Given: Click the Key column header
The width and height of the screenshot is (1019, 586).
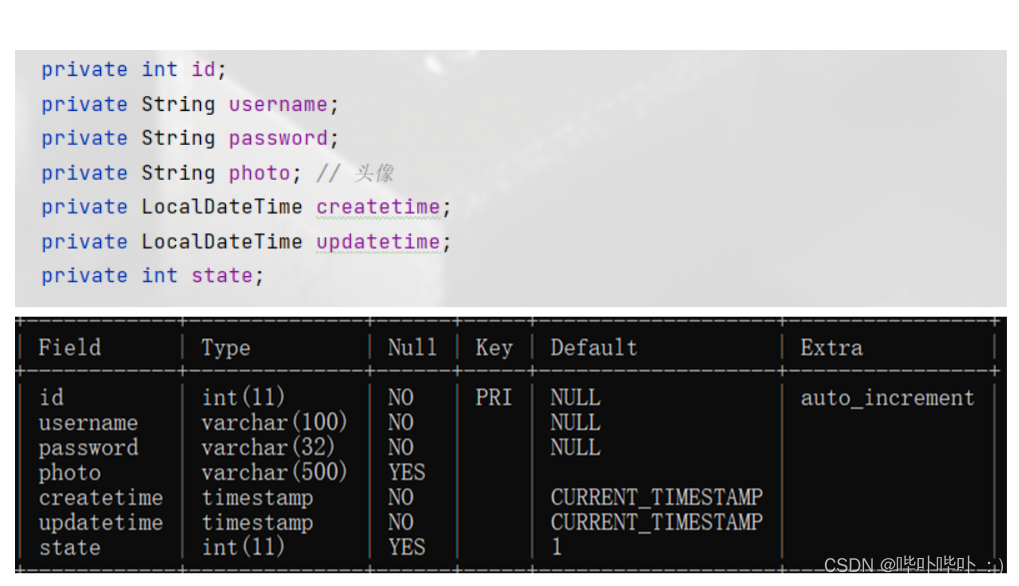Looking at the screenshot, I should point(494,348).
